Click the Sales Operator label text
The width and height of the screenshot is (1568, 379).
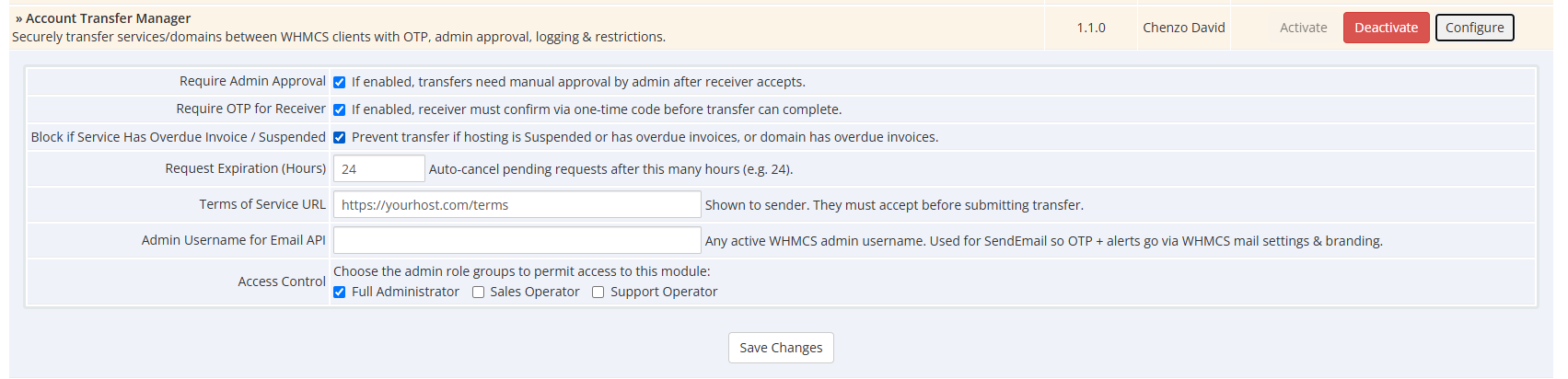click(535, 292)
